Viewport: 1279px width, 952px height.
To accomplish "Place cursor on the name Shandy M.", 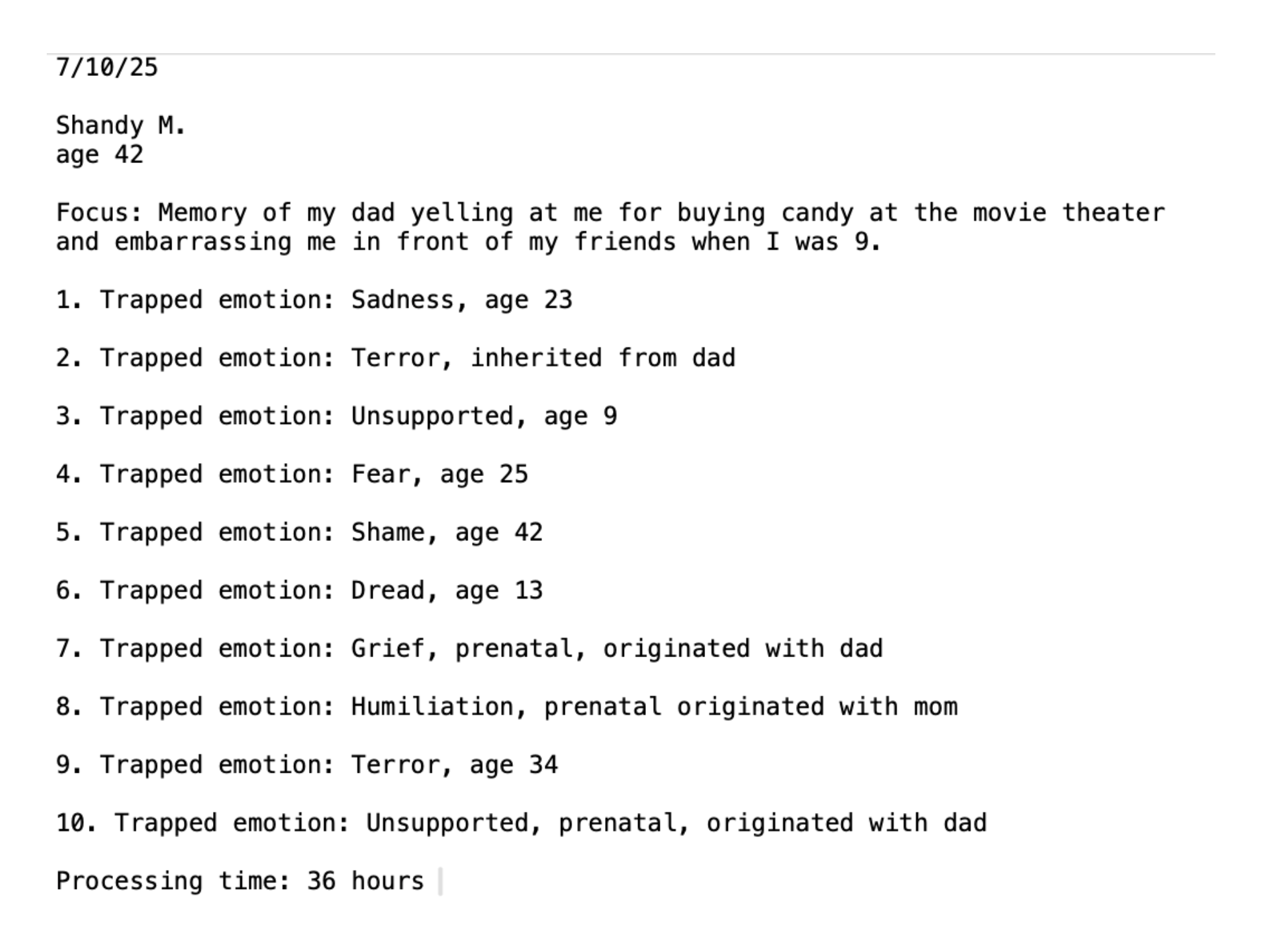I will (121, 125).
